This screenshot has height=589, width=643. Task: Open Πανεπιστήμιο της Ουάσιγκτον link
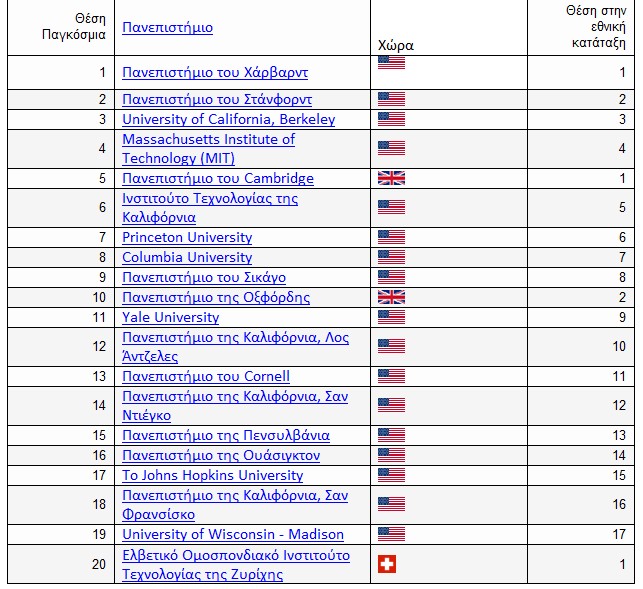click(x=221, y=456)
